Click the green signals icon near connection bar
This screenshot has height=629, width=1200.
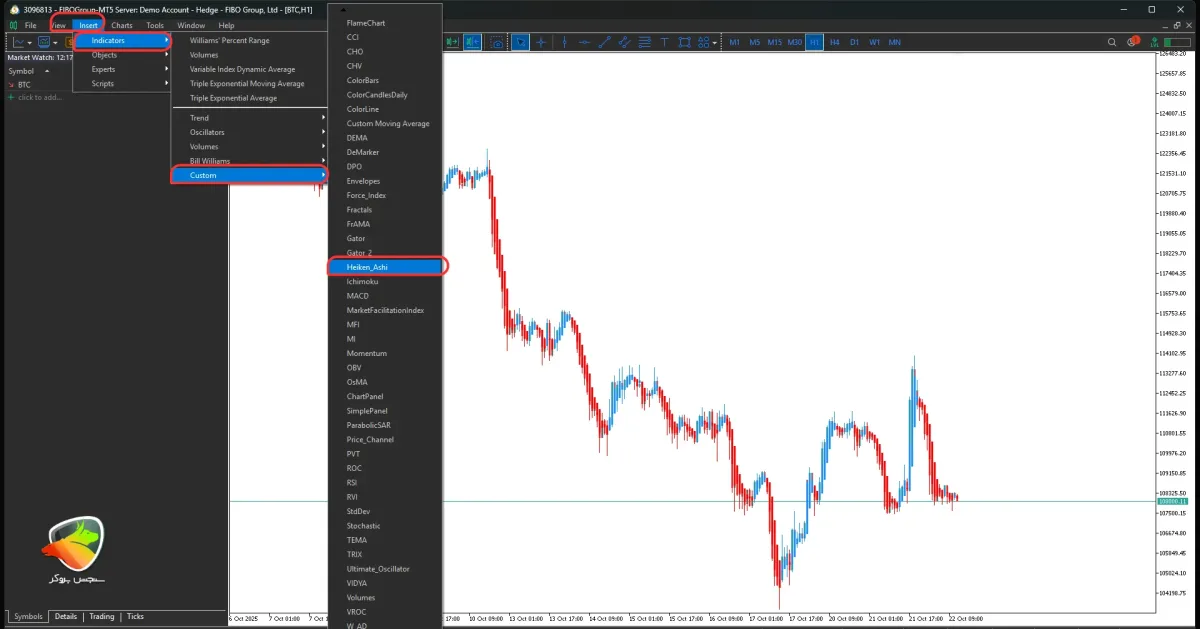coord(1153,42)
